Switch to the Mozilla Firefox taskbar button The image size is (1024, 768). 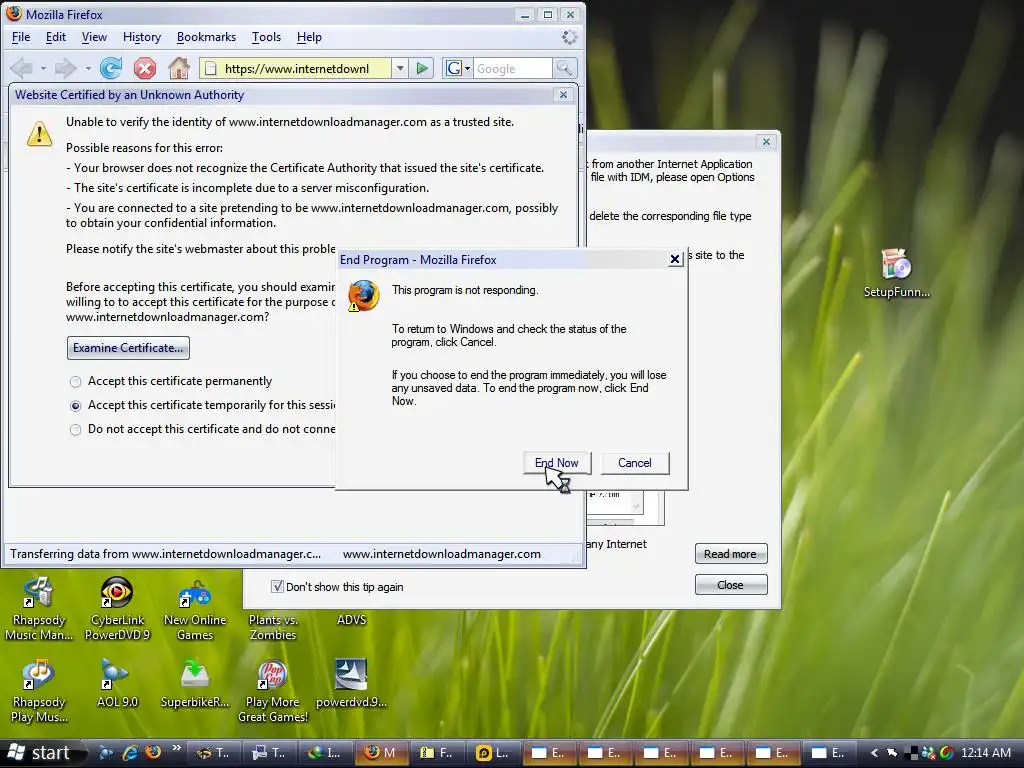click(382, 753)
